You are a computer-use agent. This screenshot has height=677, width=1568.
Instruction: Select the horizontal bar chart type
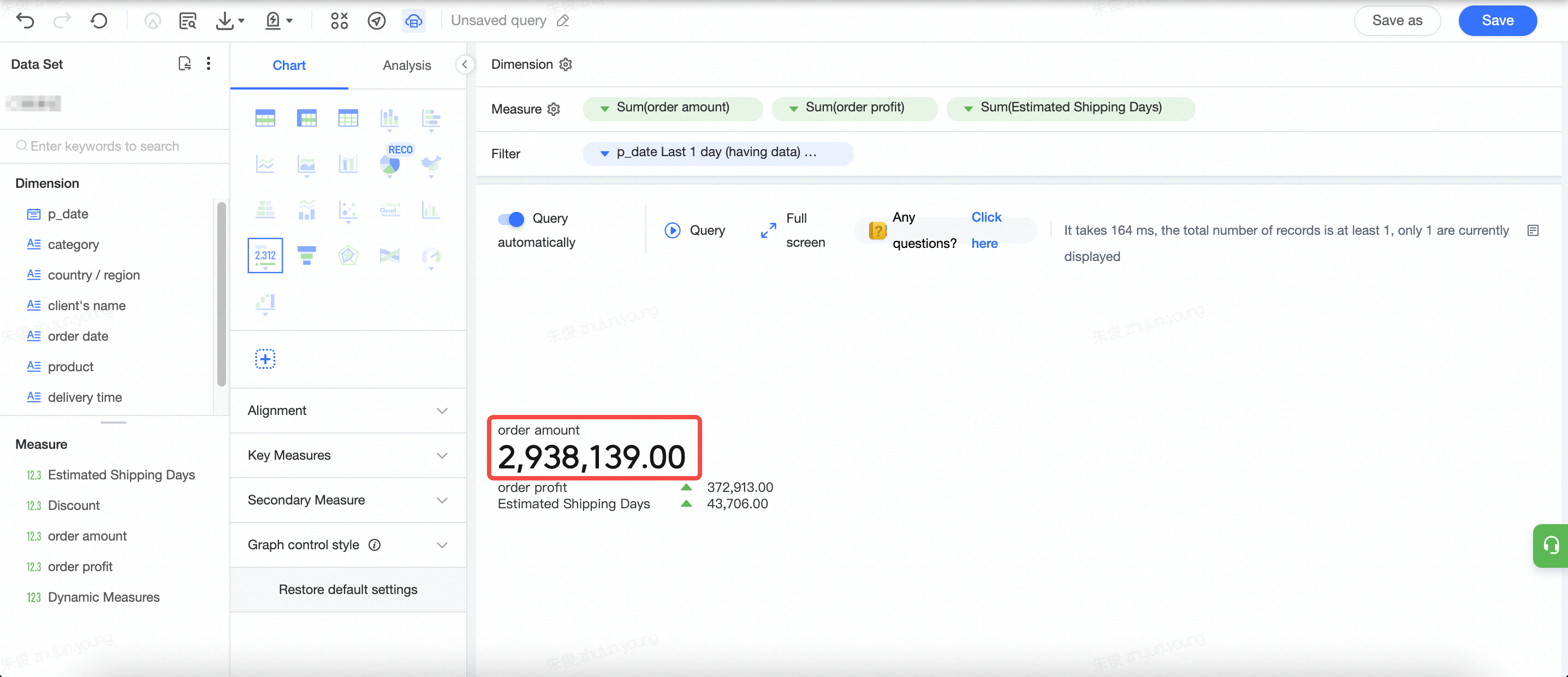pos(430,118)
